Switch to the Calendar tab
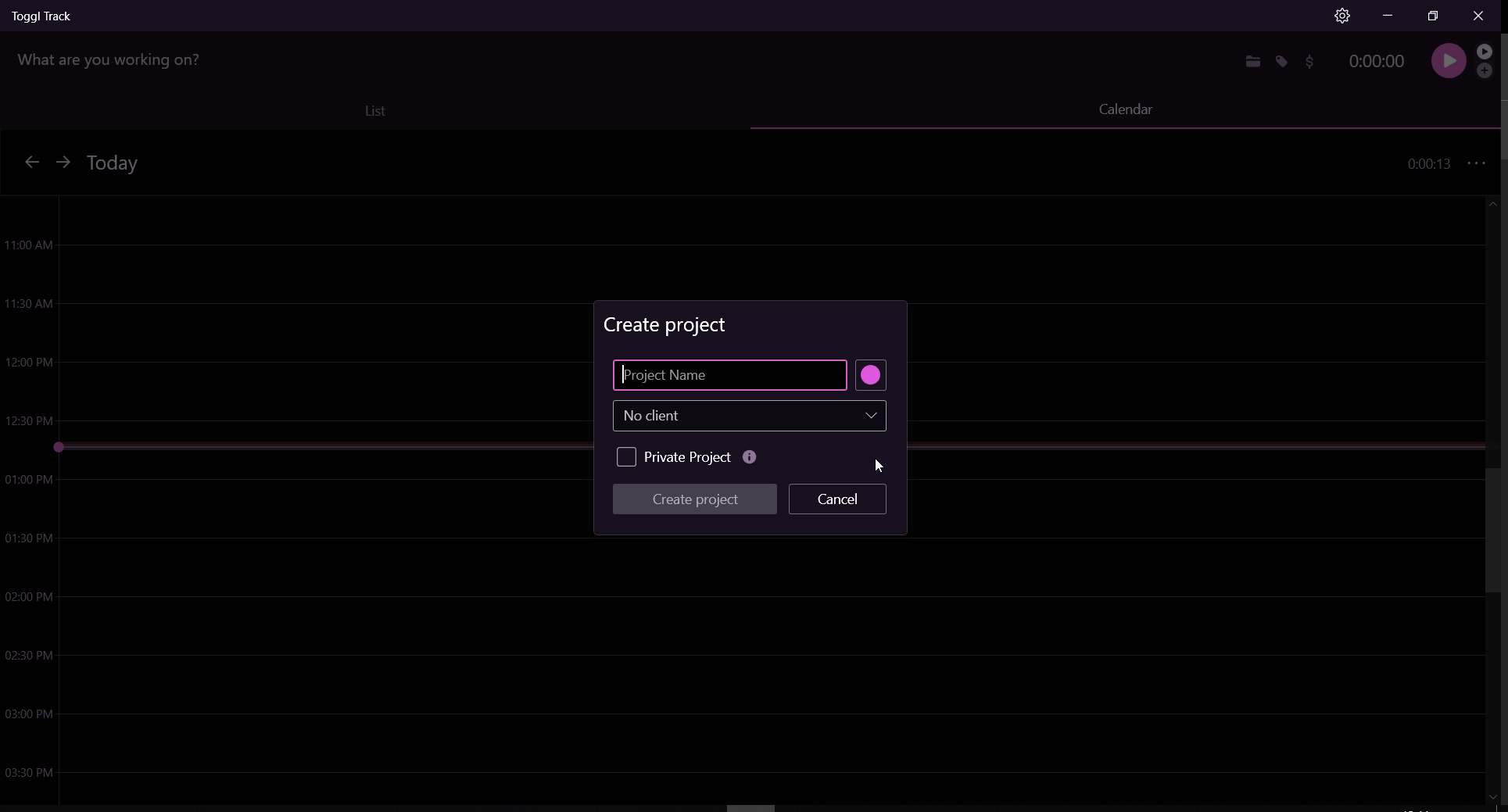 (x=1126, y=109)
